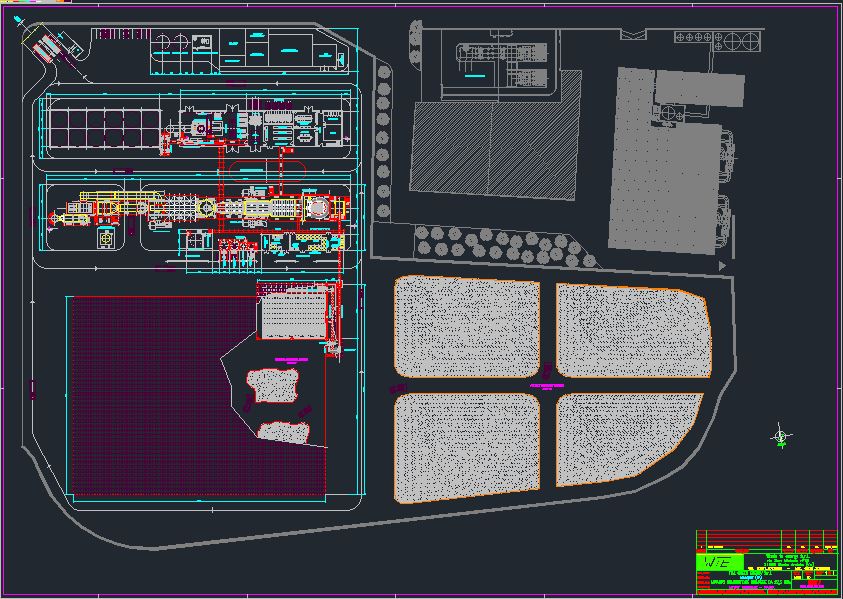The image size is (843, 599).
Task: Pick the lower small irregular stippled pile
Action: click(284, 430)
